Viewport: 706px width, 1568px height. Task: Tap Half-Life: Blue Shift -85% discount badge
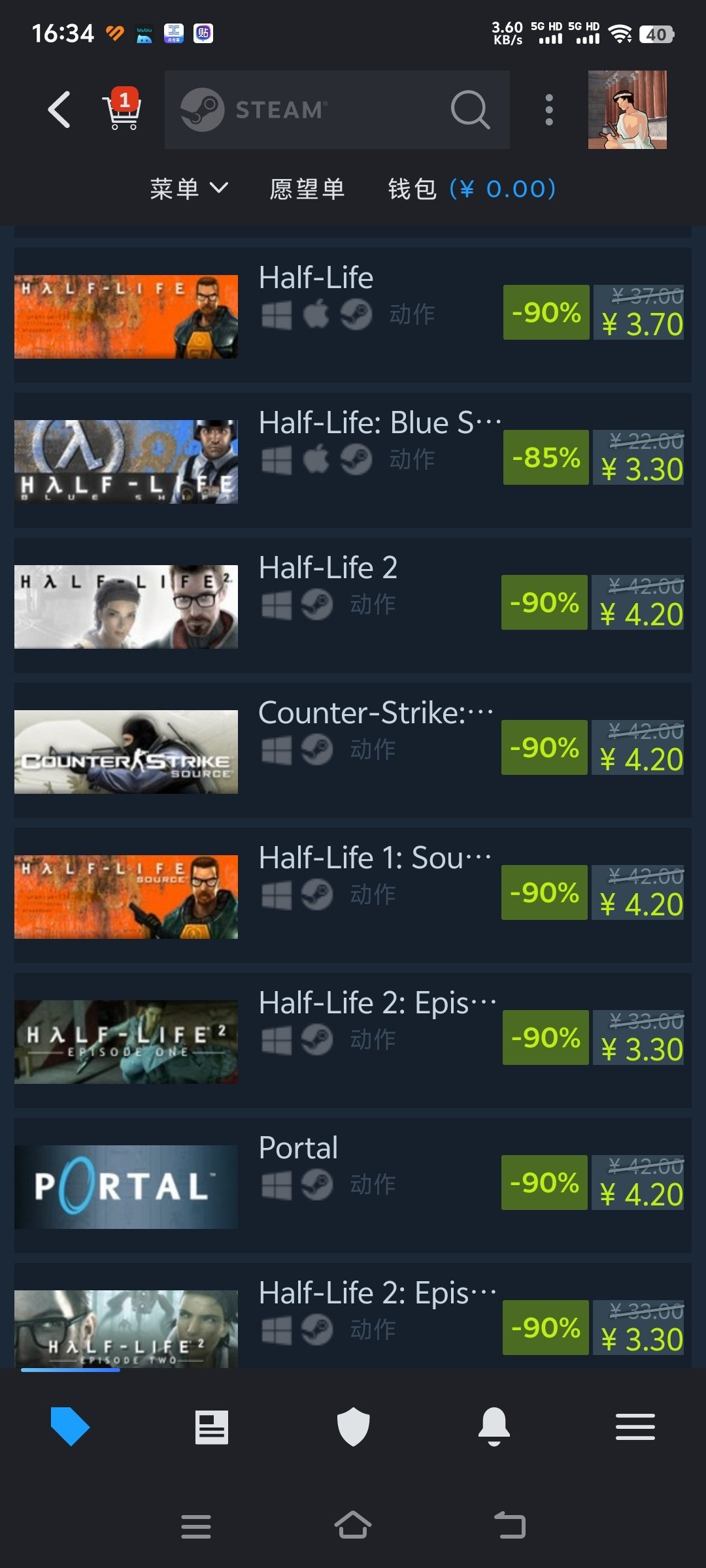[x=546, y=457]
